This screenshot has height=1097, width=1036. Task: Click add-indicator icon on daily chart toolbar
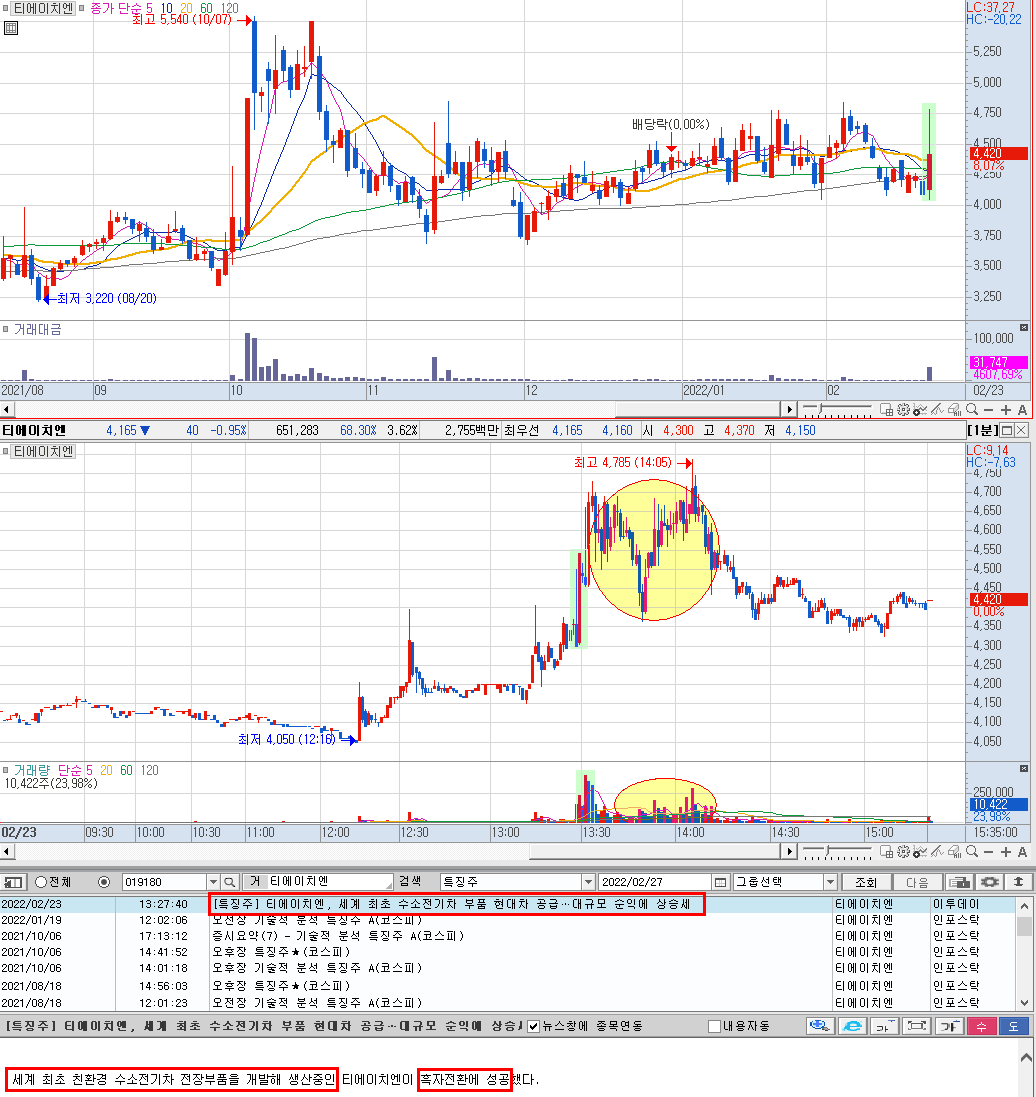tap(920, 410)
